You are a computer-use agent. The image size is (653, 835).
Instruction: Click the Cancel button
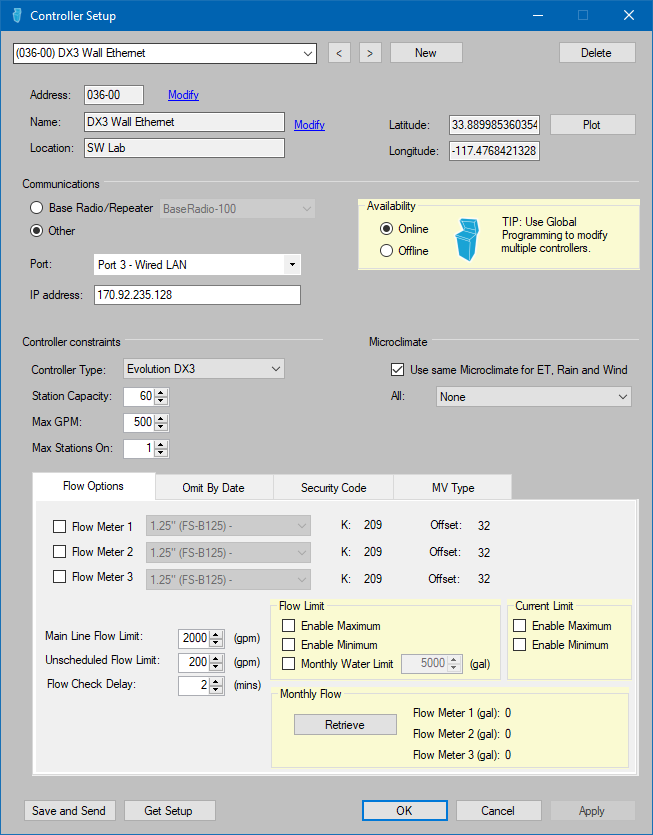[499, 811]
